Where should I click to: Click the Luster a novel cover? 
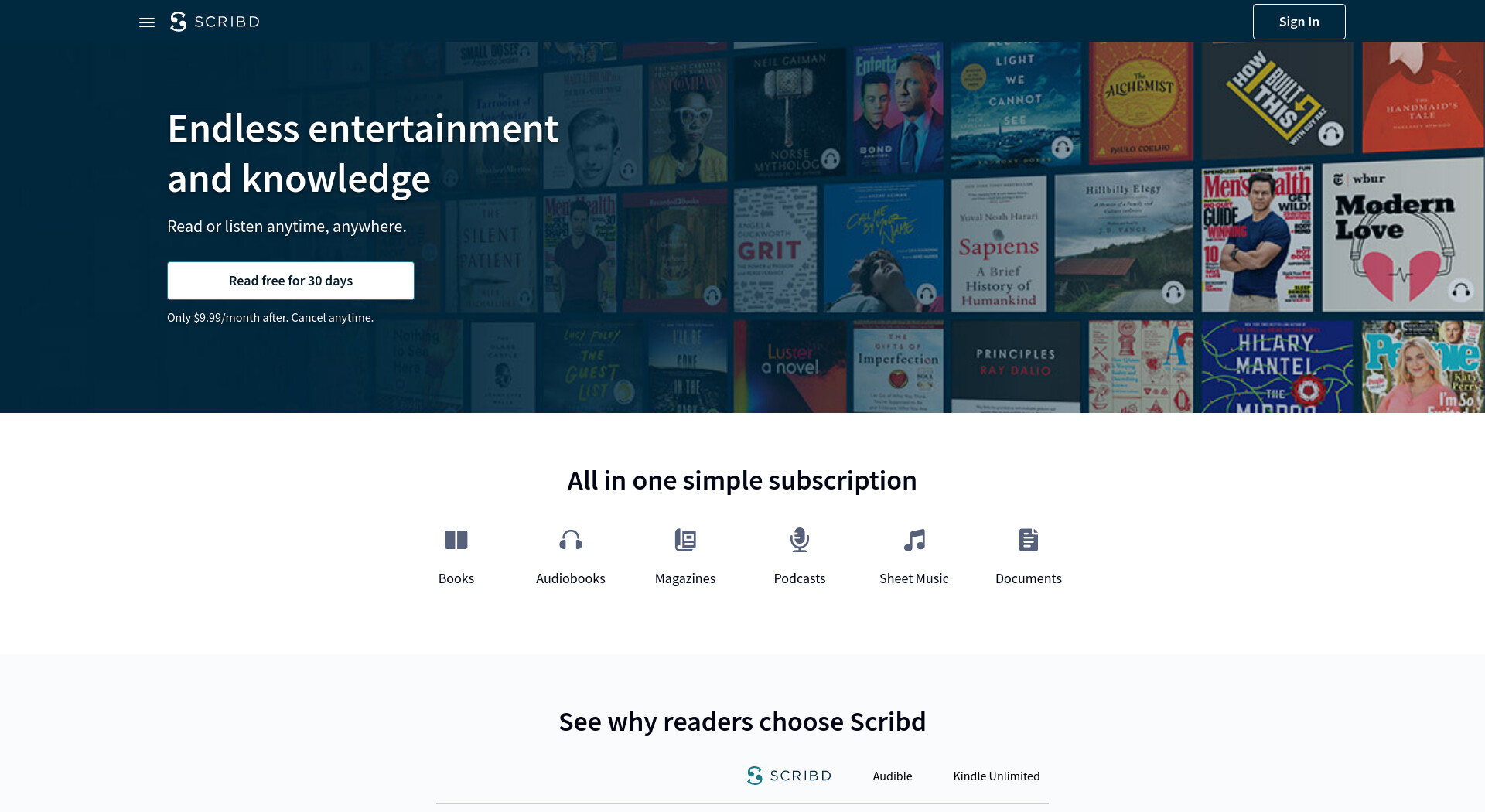[790, 367]
